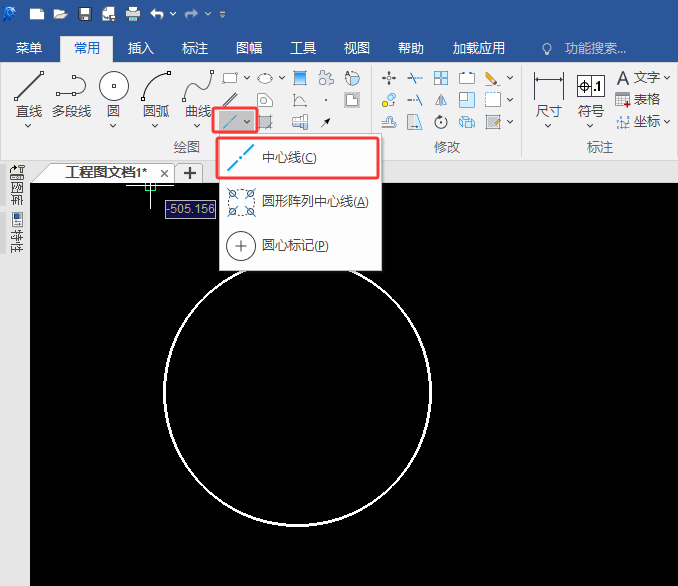The image size is (678, 586).
Task: Click the rectangle drawing tool icon
Action: coord(230,78)
